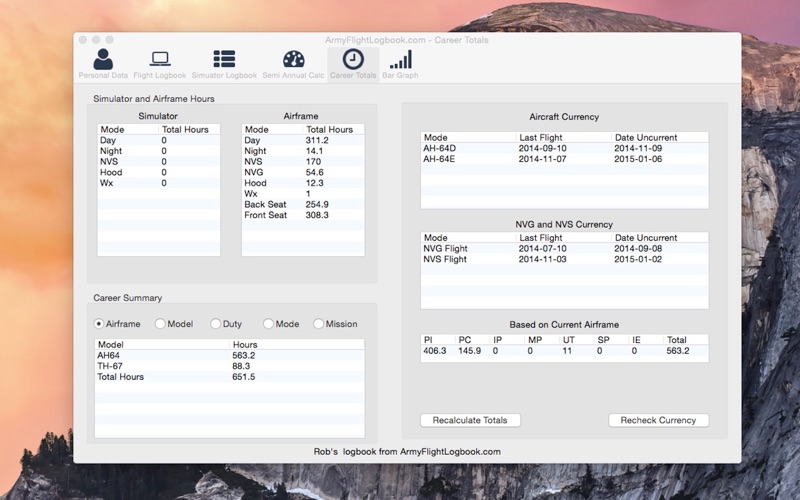This screenshot has height=500, width=800.
Task: Click the Airframe Day row, 311.2
Action: point(303,140)
